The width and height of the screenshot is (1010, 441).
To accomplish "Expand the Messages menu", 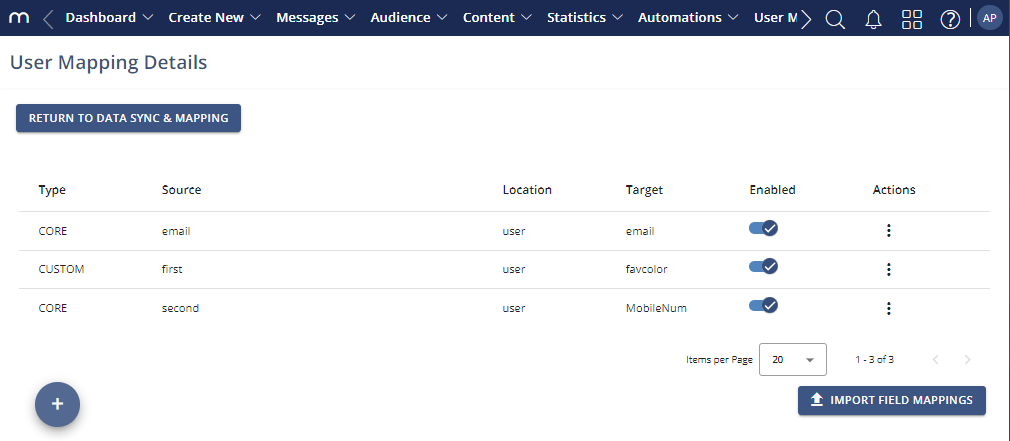I will [316, 18].
